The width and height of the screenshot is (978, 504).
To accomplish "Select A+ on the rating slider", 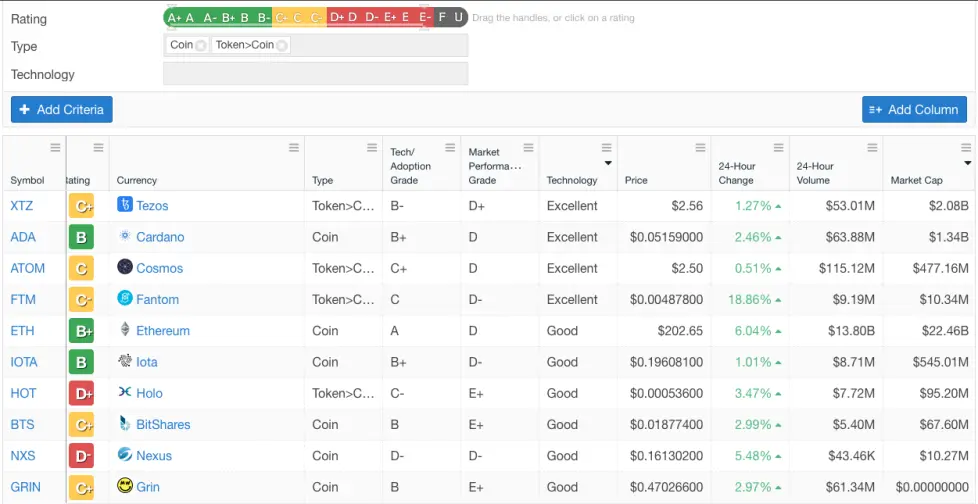I will click(175, 17).
